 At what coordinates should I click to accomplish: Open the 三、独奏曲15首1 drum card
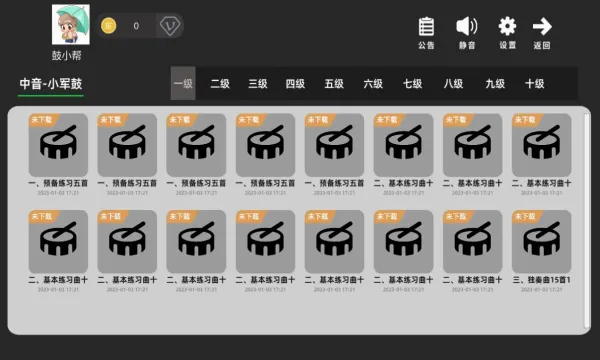tap(541, 241)
